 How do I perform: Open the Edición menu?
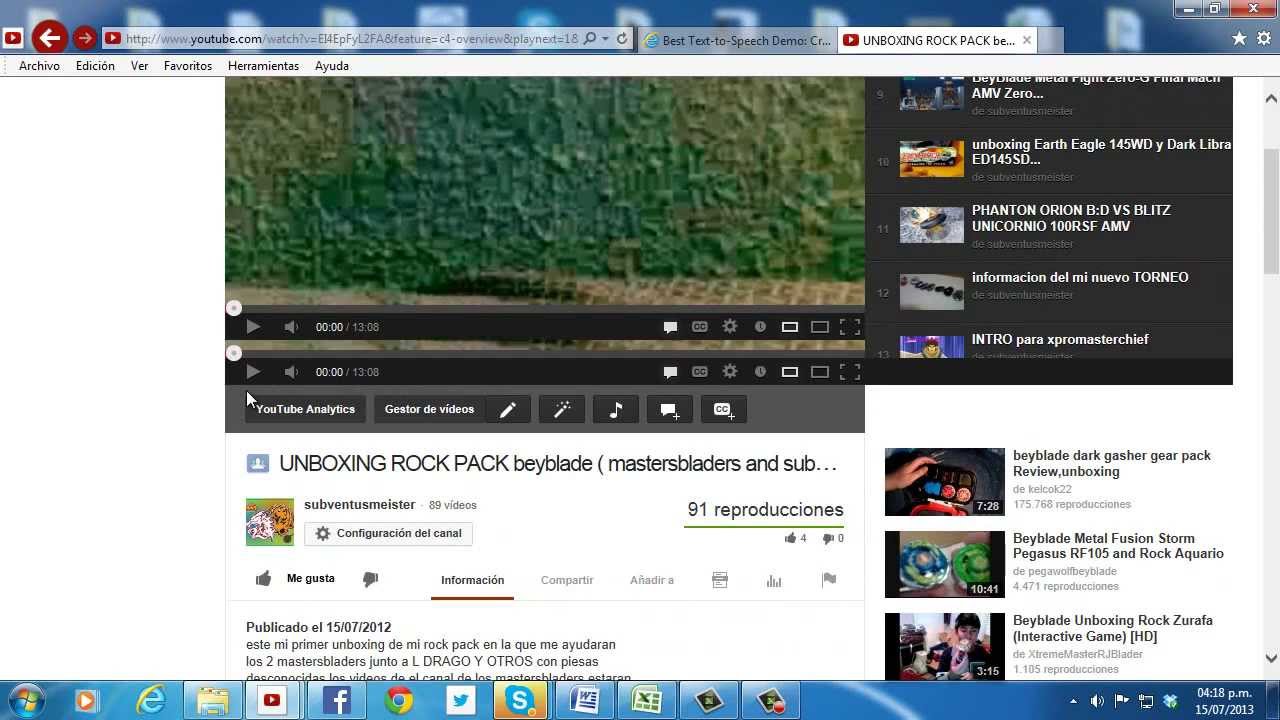pos(95,66)
